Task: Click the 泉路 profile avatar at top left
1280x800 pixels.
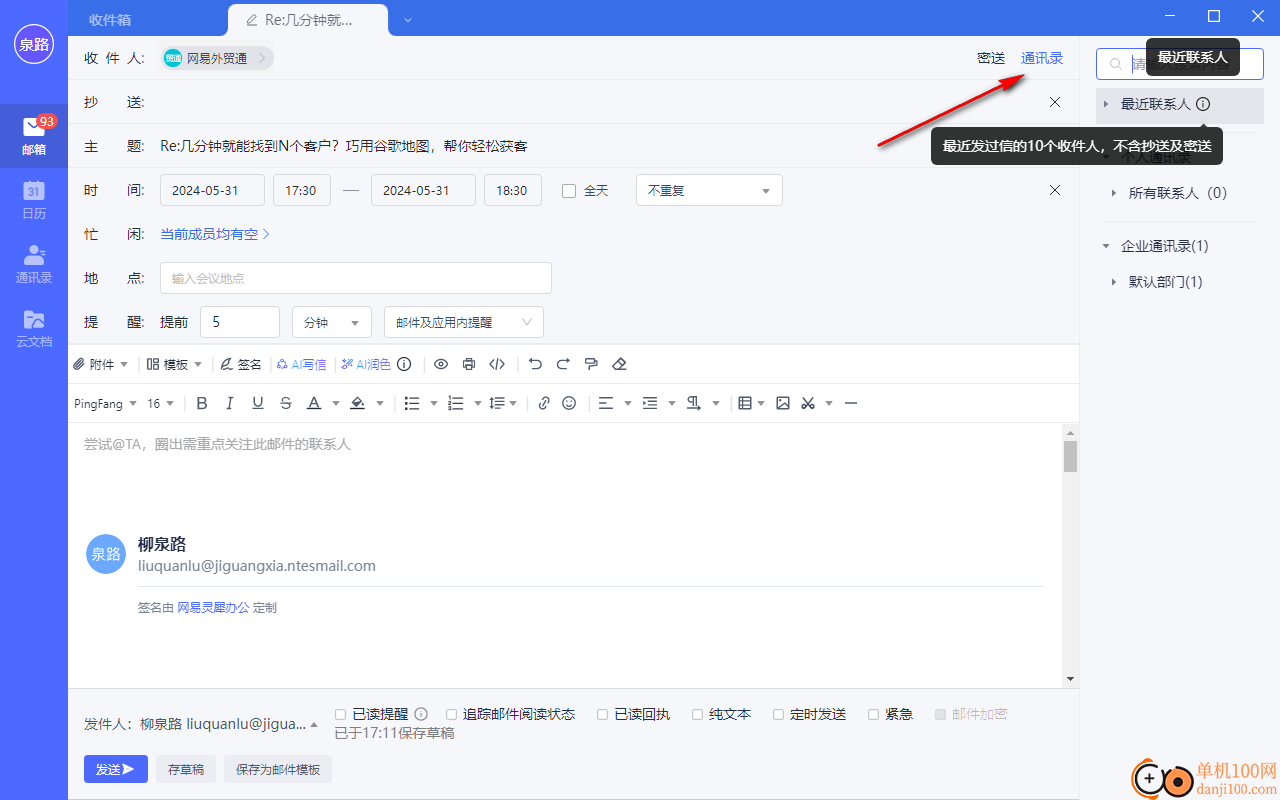Action: (34, 44)
